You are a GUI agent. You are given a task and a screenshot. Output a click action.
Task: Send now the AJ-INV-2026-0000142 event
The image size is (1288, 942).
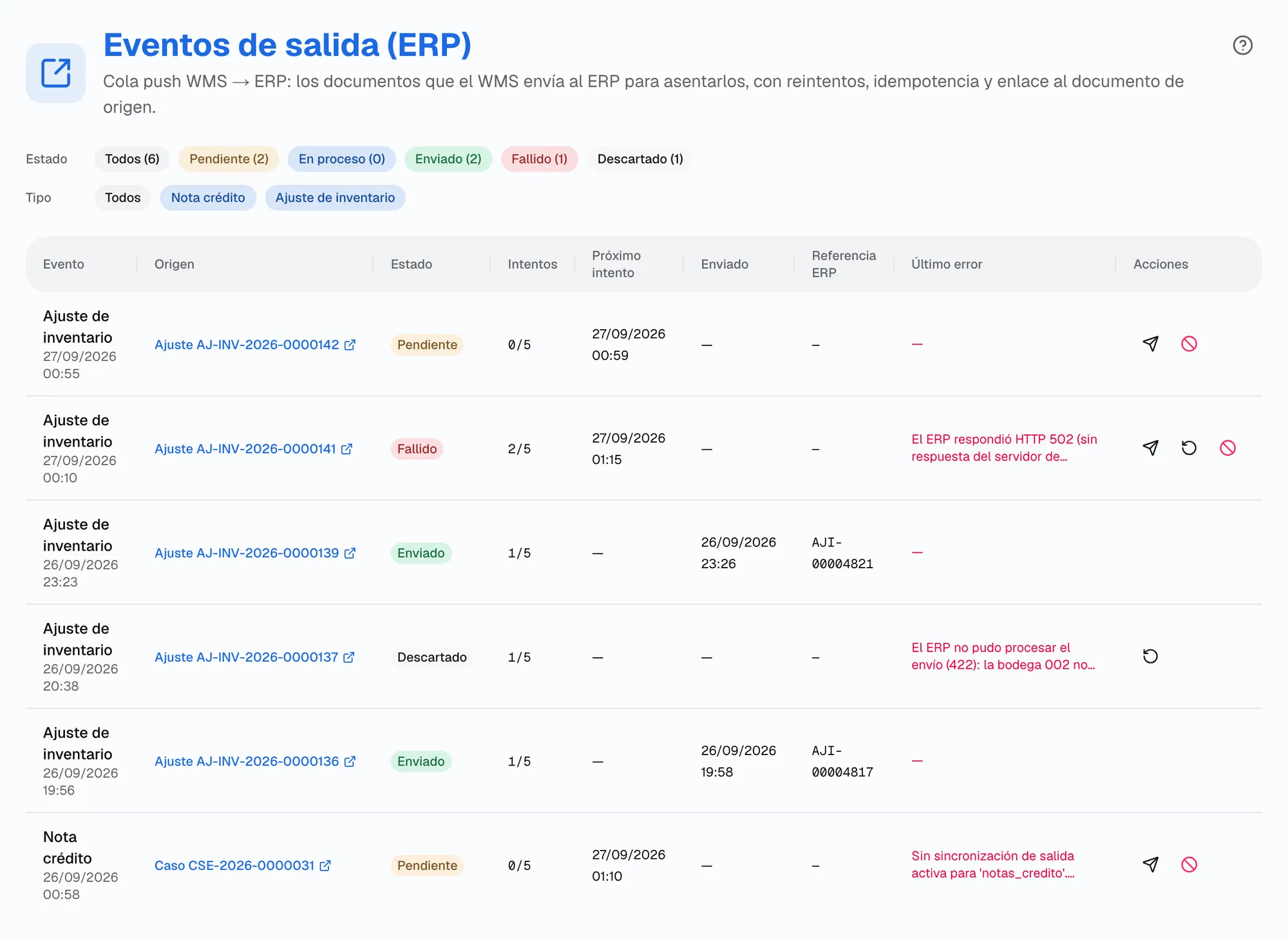point(1150,344)
